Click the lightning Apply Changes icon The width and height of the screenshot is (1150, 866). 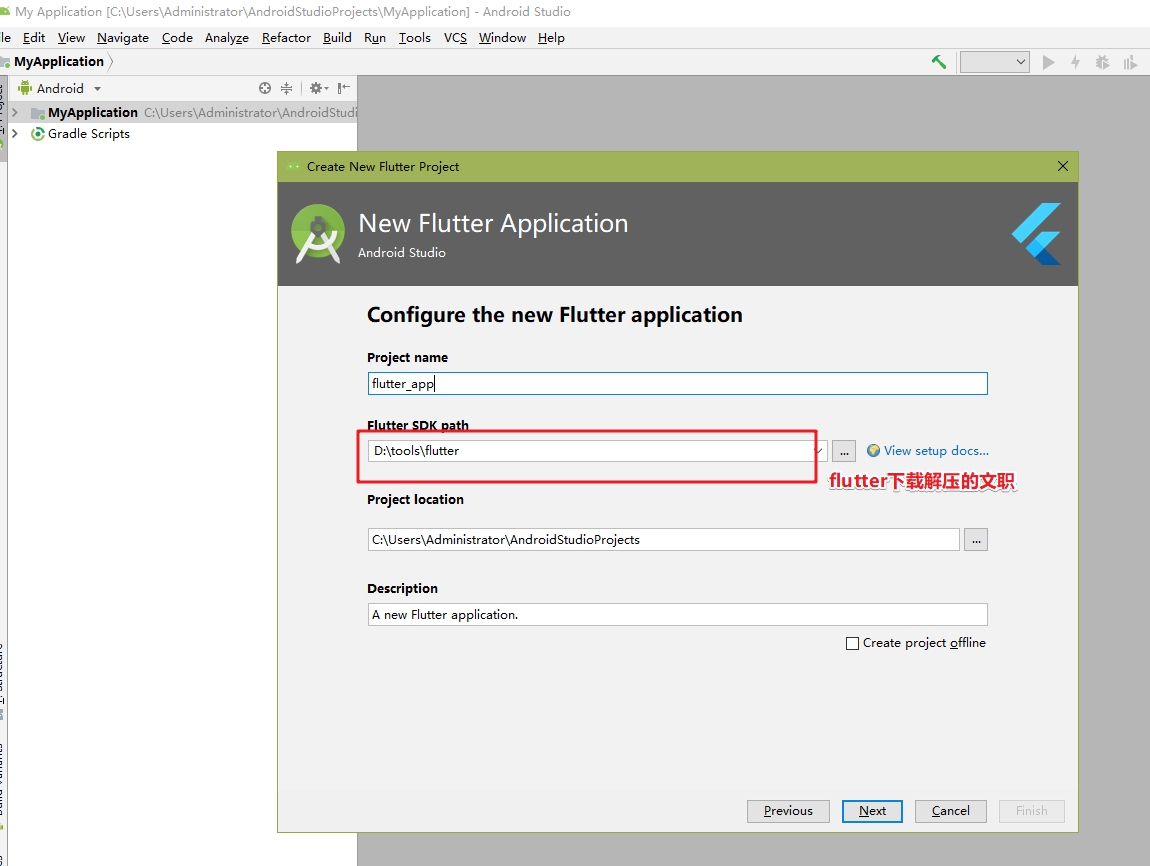1075,62
